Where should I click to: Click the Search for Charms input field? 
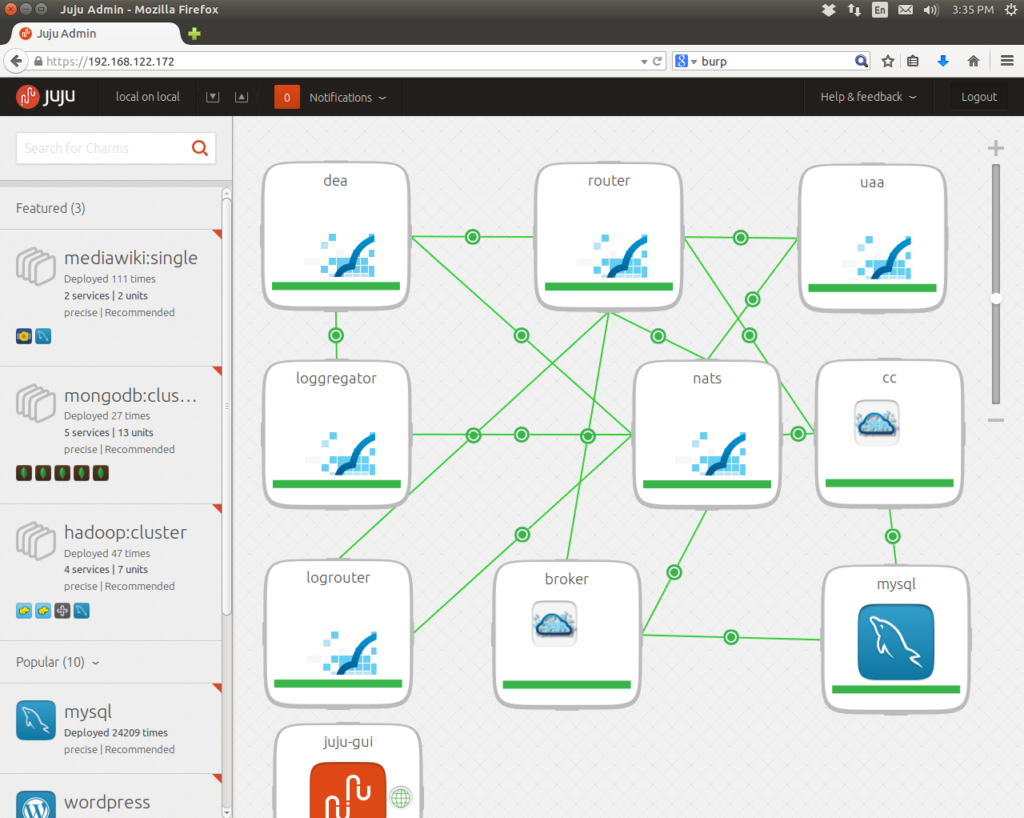point(116,148)
